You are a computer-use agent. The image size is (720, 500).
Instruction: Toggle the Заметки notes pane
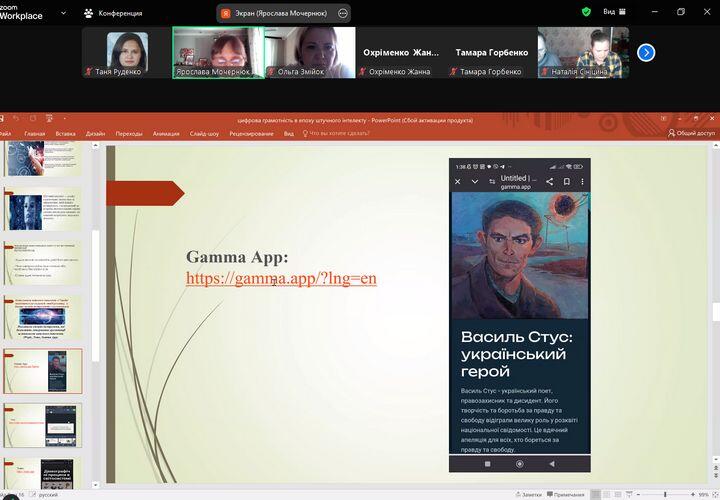pyautogui.click(x=529, y=494)
